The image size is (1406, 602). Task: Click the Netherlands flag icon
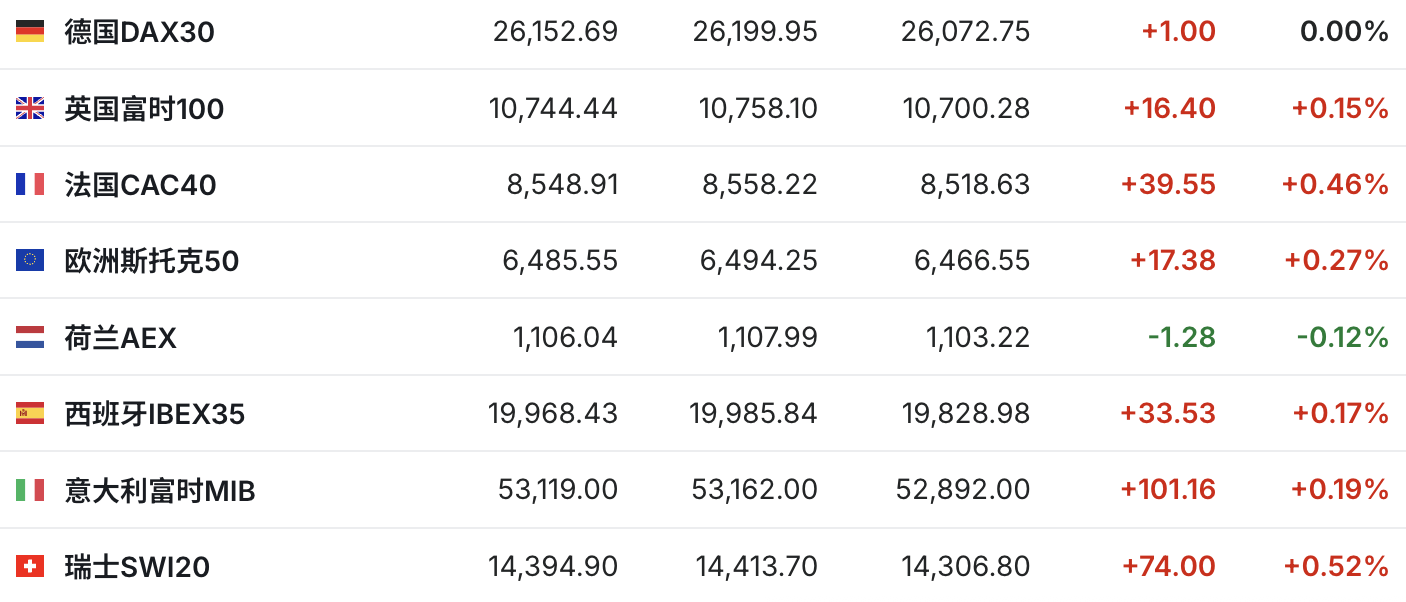(30, 337)
